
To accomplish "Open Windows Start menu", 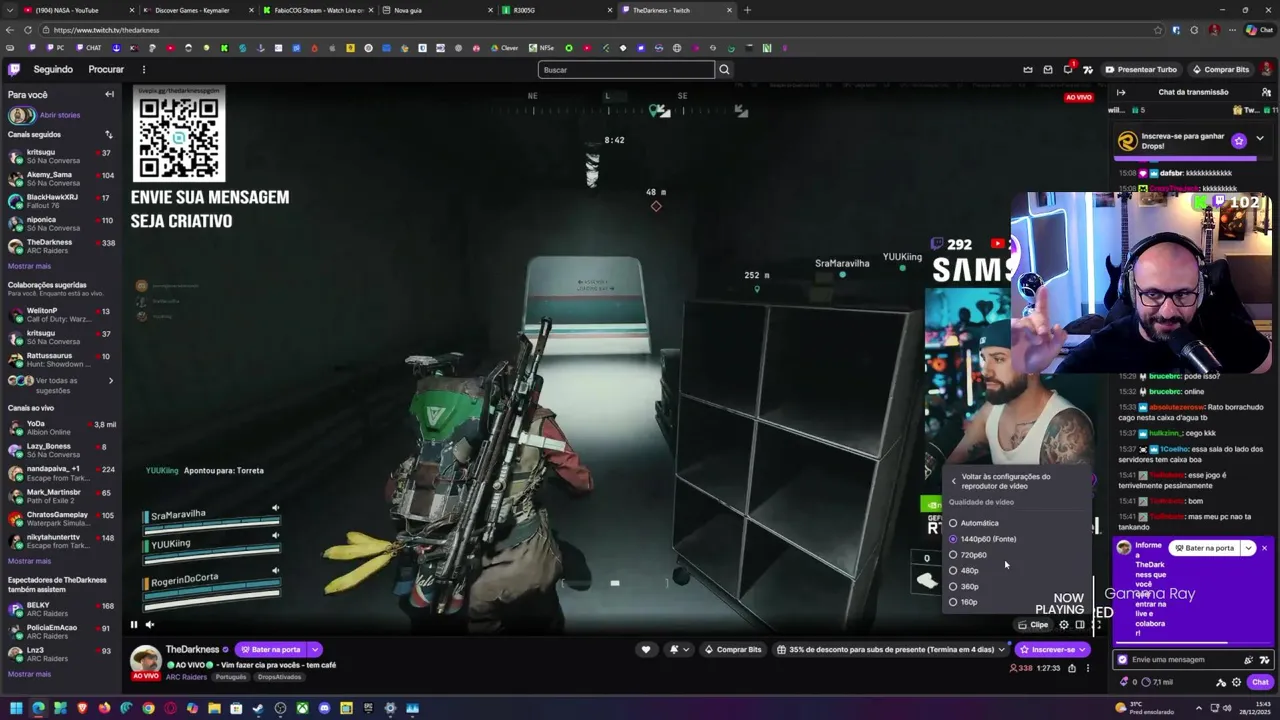I will pos(16,708).
